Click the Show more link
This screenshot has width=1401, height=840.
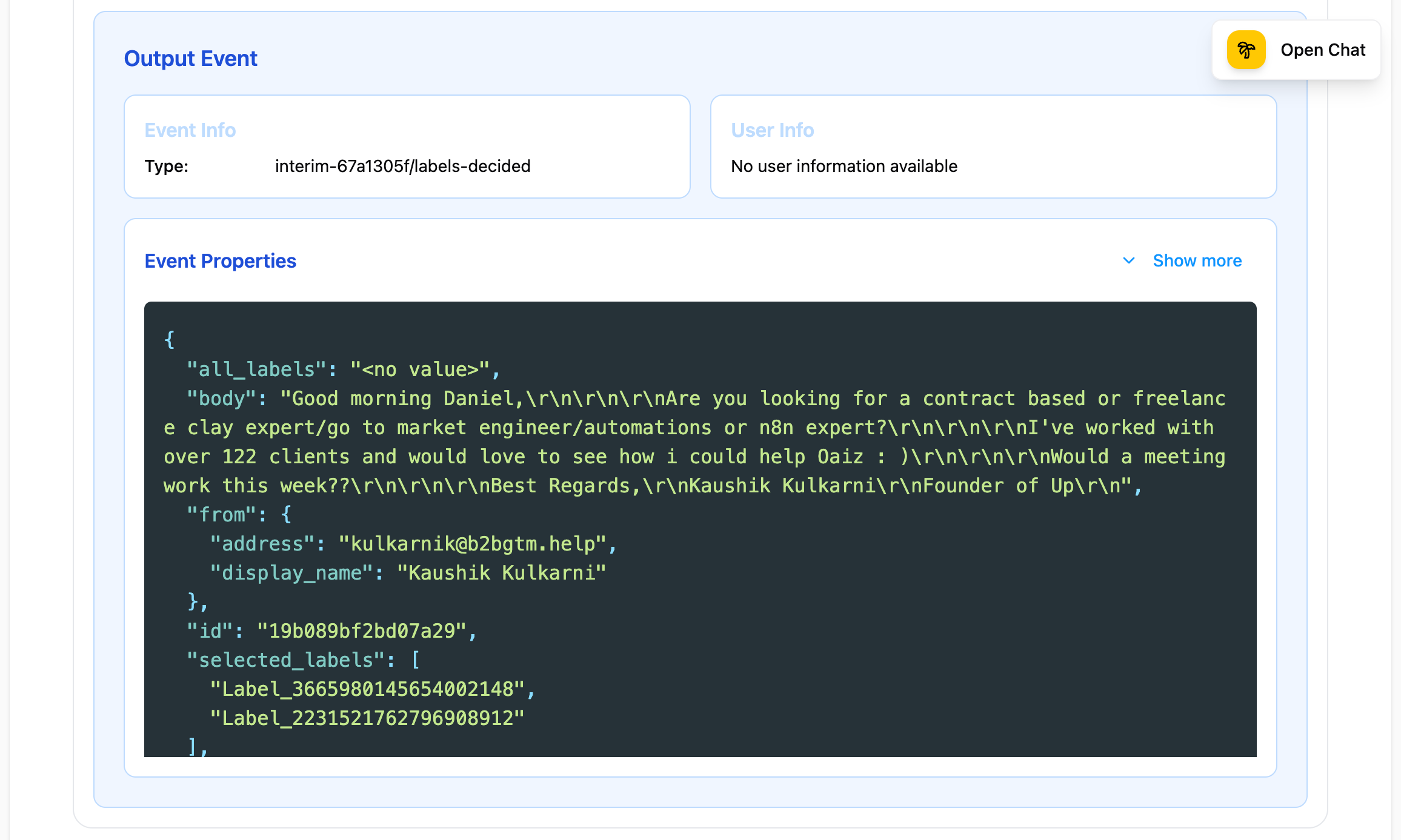pos(1197,260)
